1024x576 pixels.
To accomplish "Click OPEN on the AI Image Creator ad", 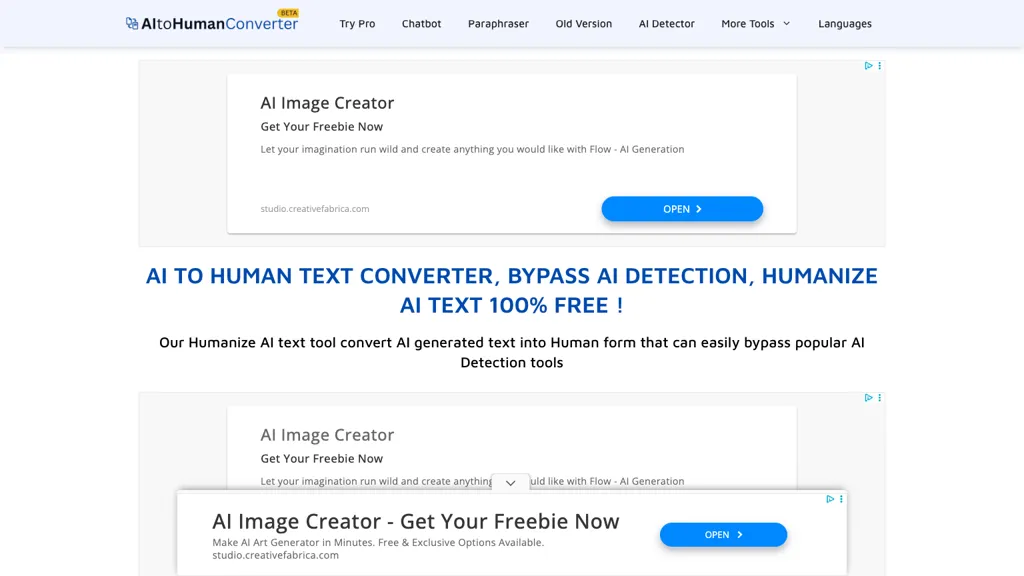I will click(682, 209).
